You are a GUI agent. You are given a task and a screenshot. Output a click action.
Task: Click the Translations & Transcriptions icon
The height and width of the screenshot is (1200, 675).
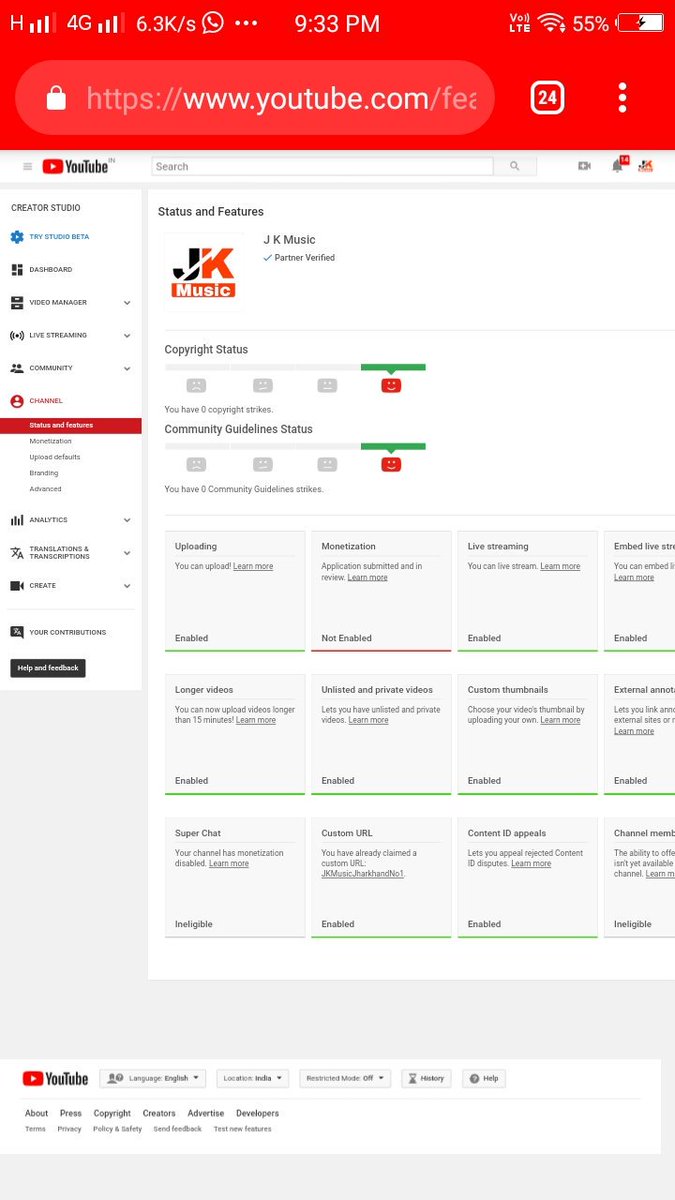coord(17,553)
